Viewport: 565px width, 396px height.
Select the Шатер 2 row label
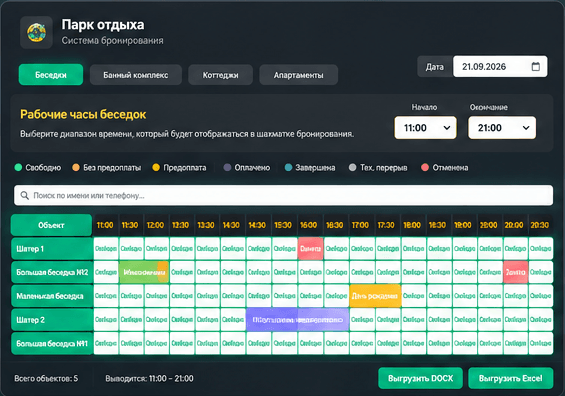pos(52,320)
